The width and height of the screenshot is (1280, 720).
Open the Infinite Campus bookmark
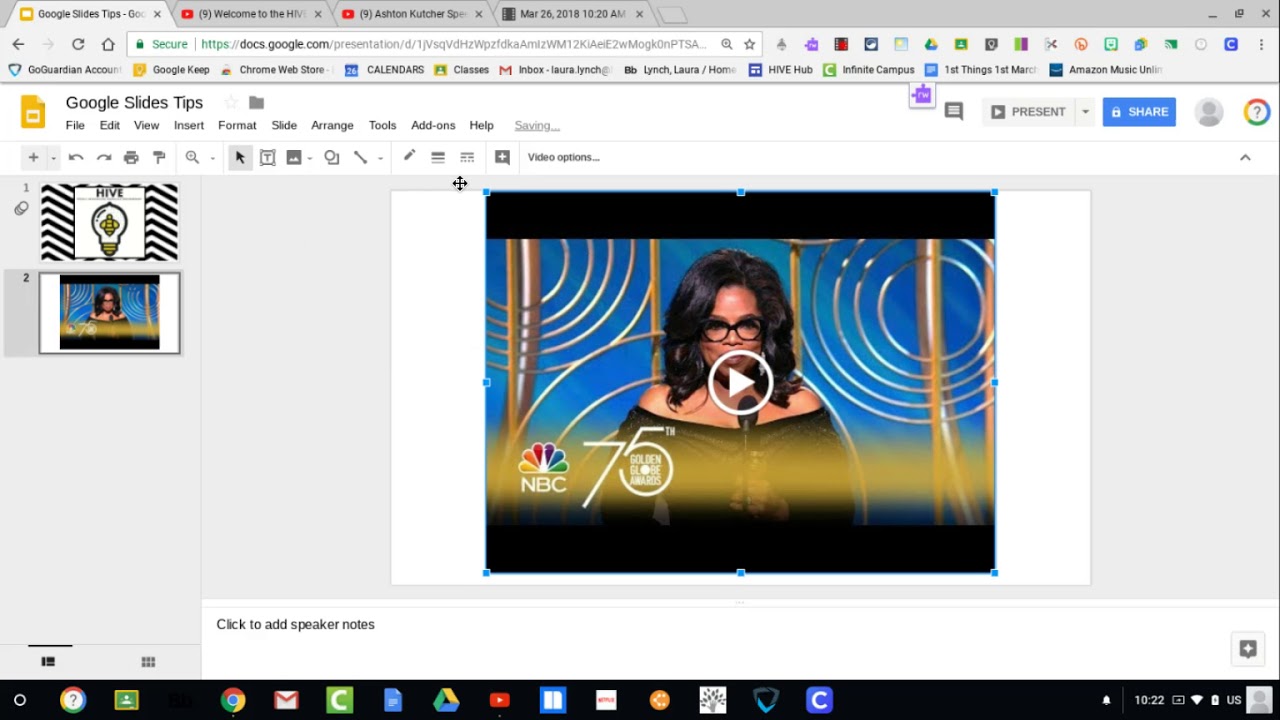(869, 70)
